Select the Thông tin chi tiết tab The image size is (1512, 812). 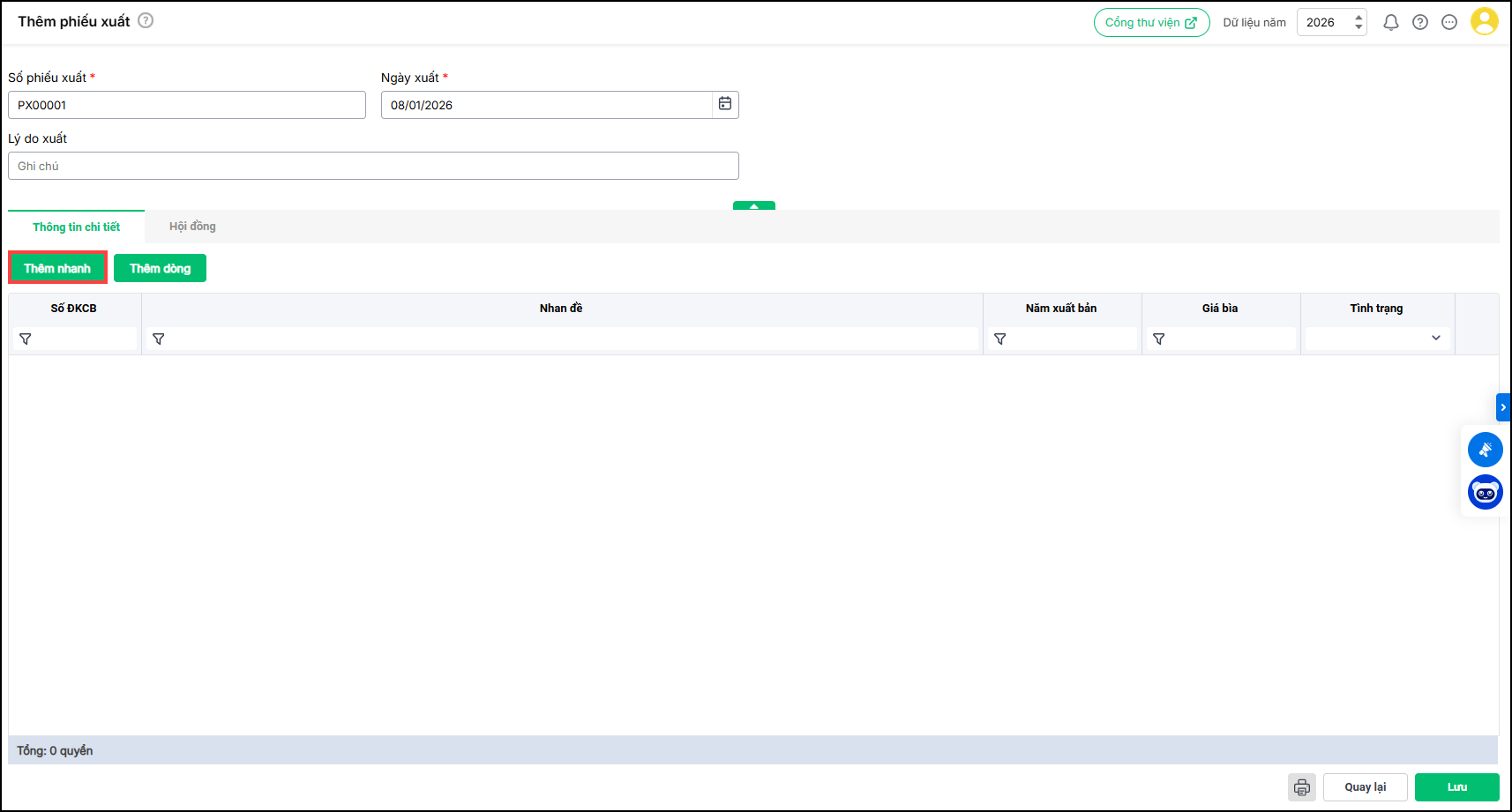[x=76, y=227]
